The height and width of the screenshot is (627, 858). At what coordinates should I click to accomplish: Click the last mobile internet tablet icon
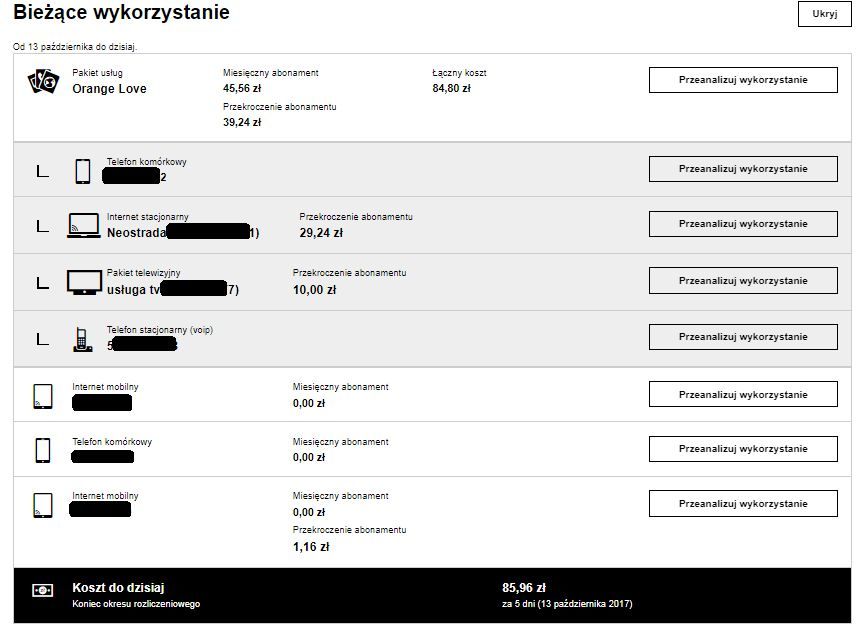pyautogui.click(x=43, y=505)
